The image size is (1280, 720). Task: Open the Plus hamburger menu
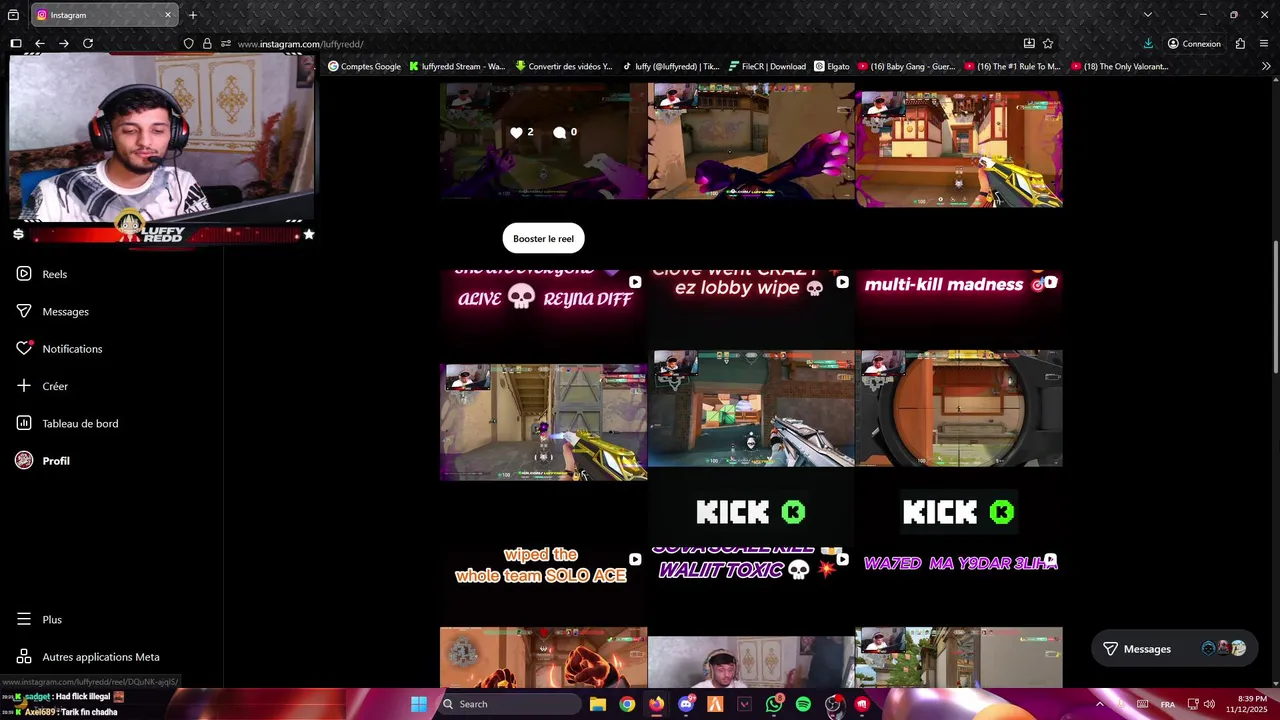pyautogui.click(x=24, y=619)
